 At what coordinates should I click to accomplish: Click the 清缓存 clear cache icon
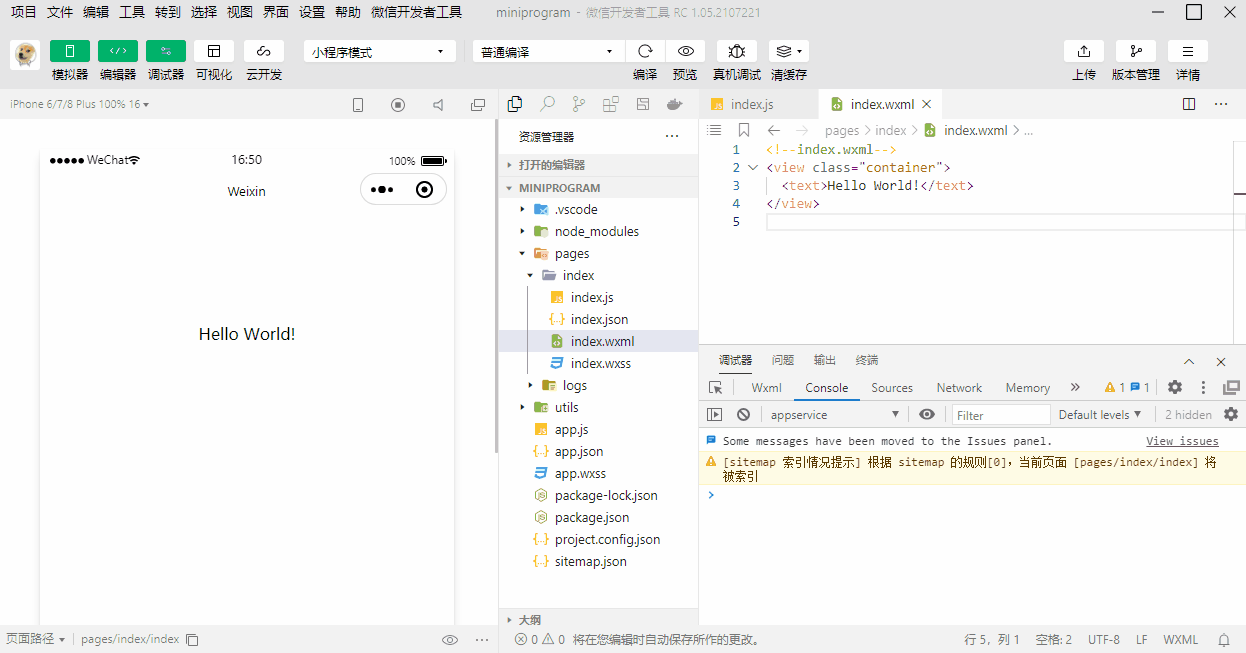tap(789, 51)
